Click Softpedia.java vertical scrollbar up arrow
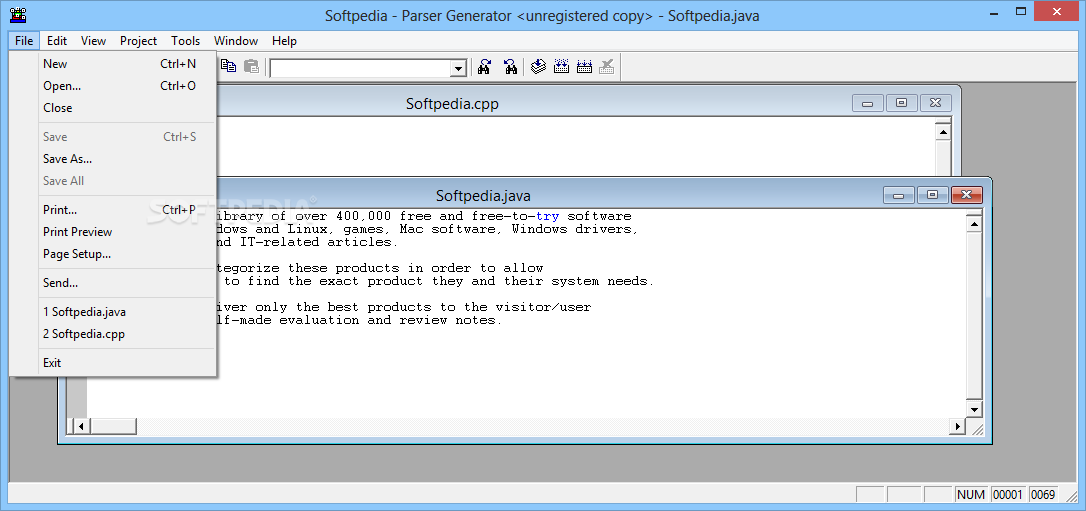The image size is (1086, 511). pos(974,224)
